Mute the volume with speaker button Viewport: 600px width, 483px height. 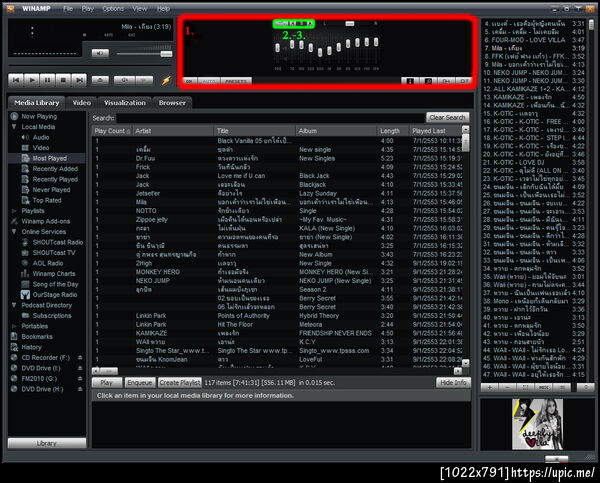[100, 54]
